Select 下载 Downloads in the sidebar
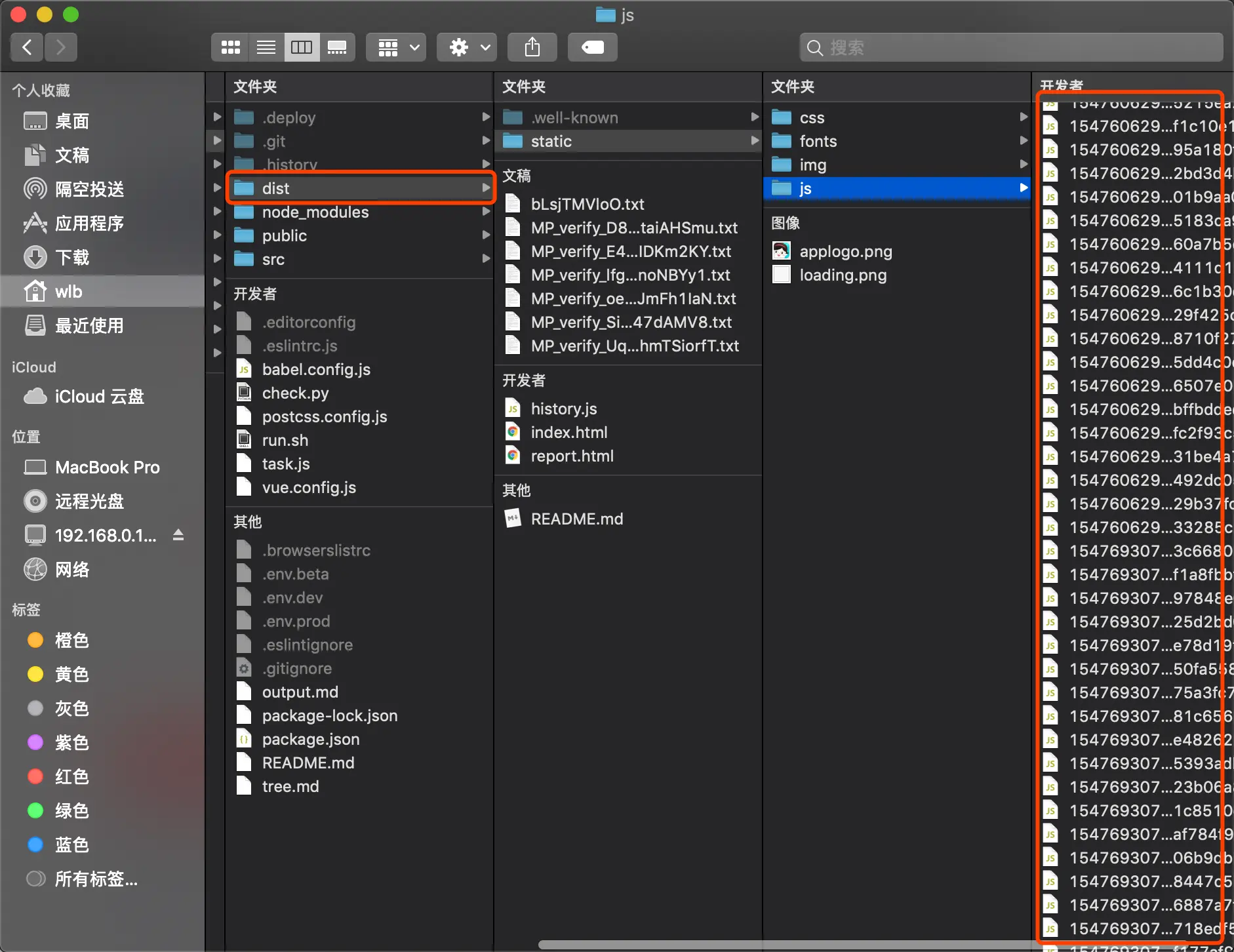Viewport: 1234px width, 952px height. tap(72, 258)
